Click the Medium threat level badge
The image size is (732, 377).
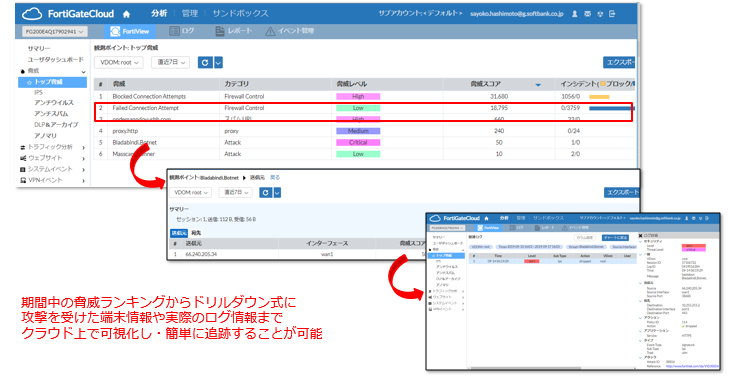pyautogui.click(x=358, y=131)
